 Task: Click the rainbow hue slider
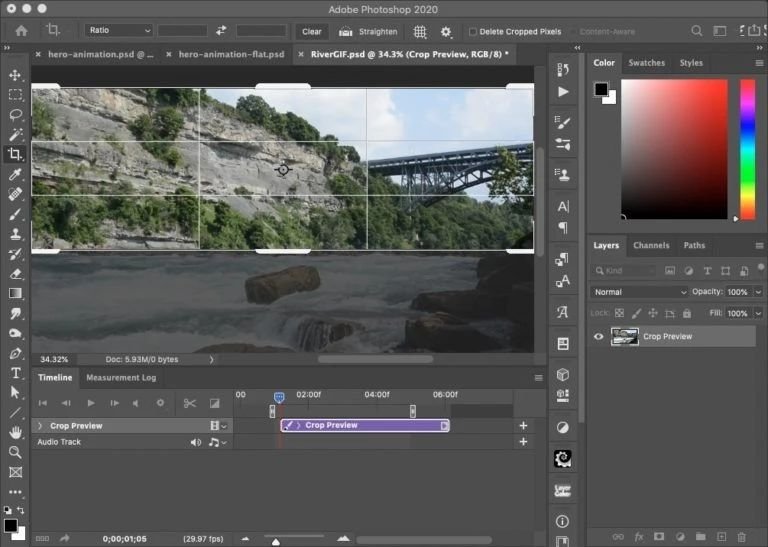[x=747, y=148]
